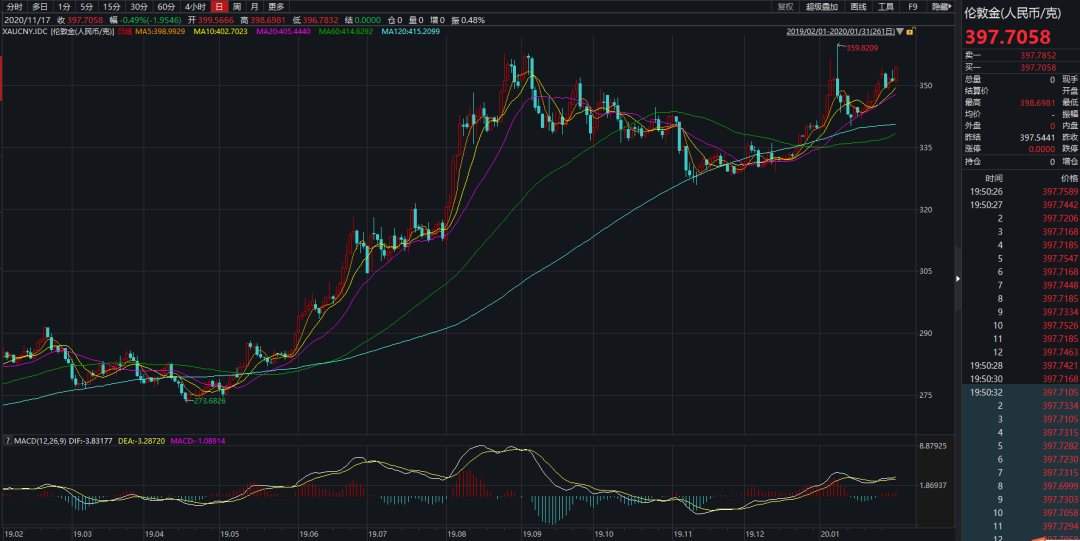Viewport: 1080px width, 541px height.
Task: Open the date range dropdown triangle
Action: pyautogui.click(x=900, y=32)
